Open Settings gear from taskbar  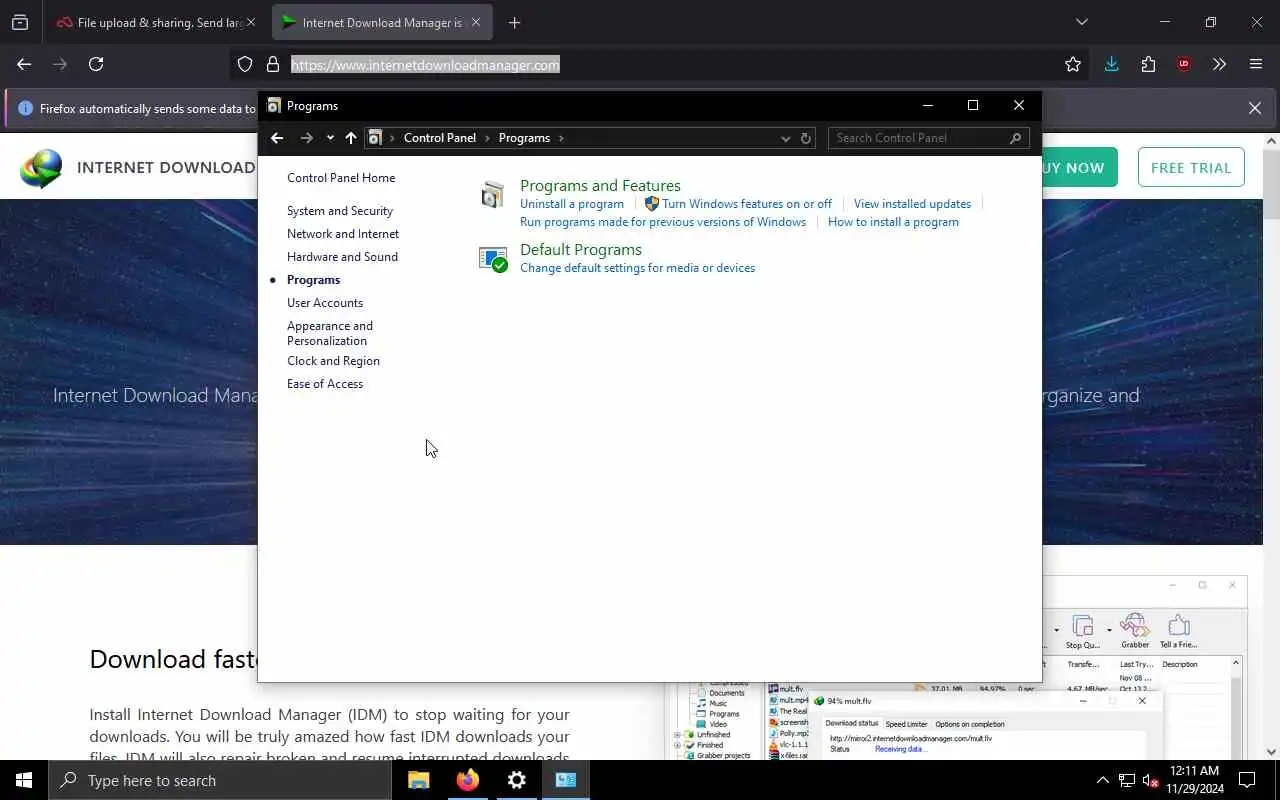(x=516, y=780)
